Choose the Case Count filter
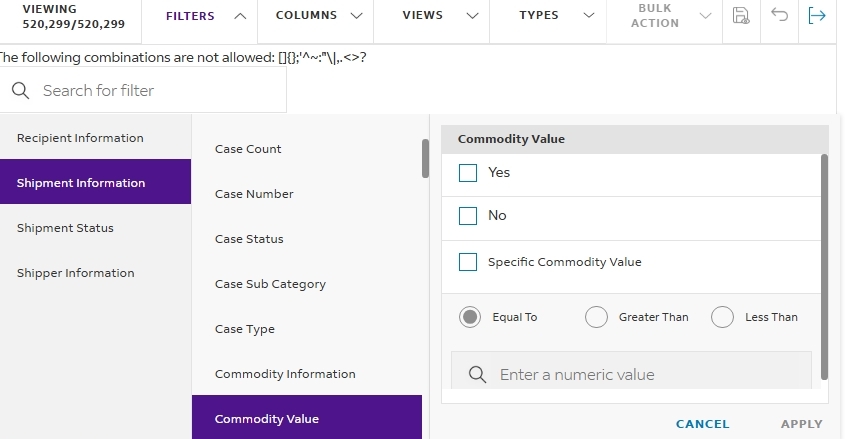 coord(248,149)
